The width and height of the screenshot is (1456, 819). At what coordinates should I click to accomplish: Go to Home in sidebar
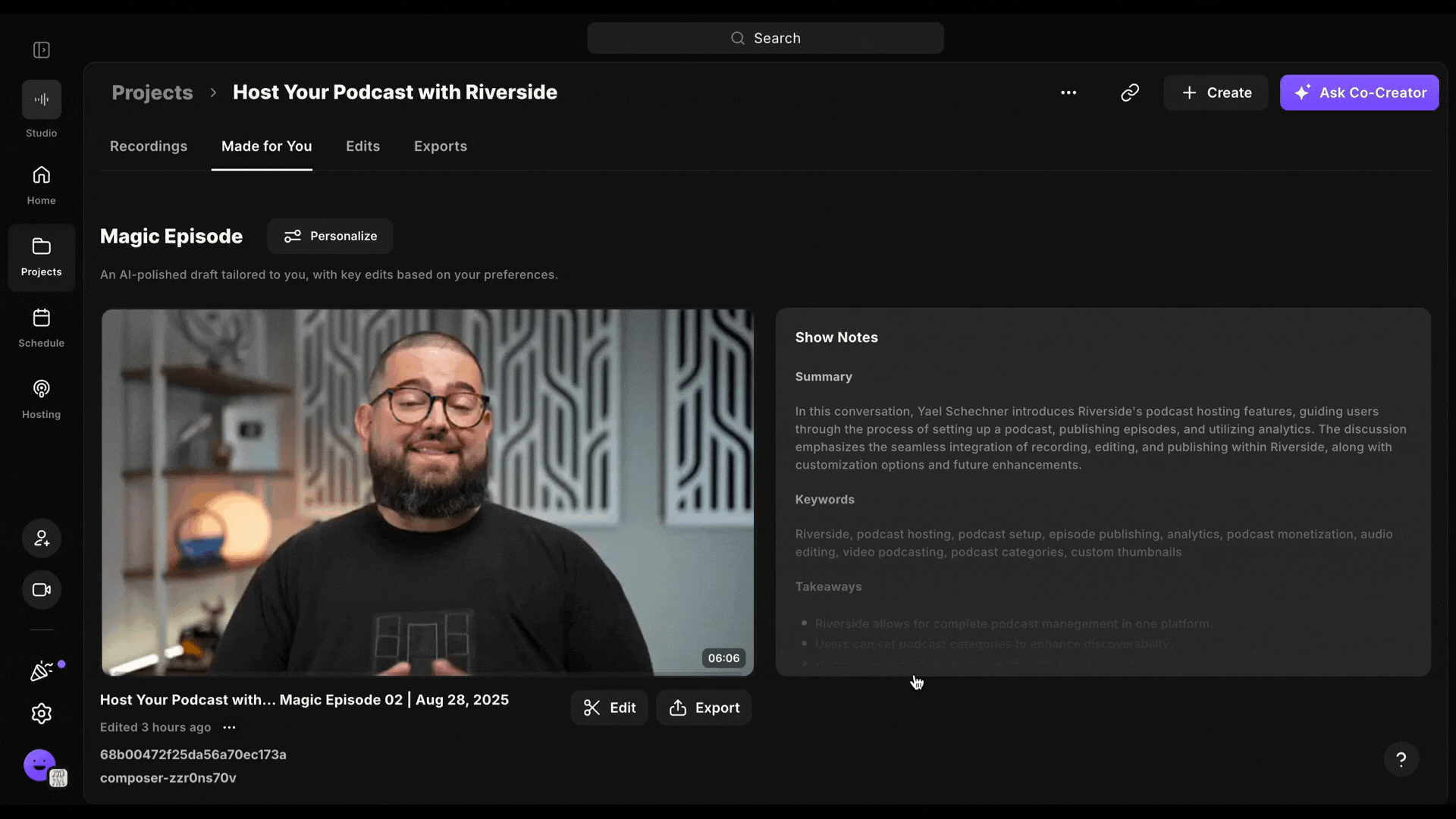42,185
